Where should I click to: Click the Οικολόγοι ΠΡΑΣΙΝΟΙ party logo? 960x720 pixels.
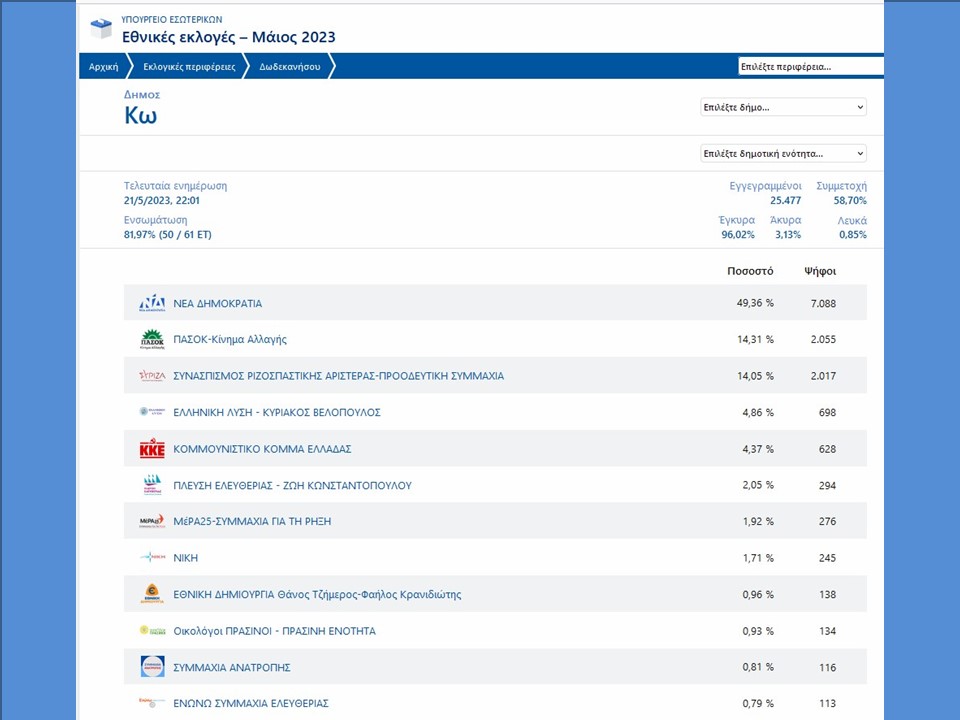[x=152, y=631]
